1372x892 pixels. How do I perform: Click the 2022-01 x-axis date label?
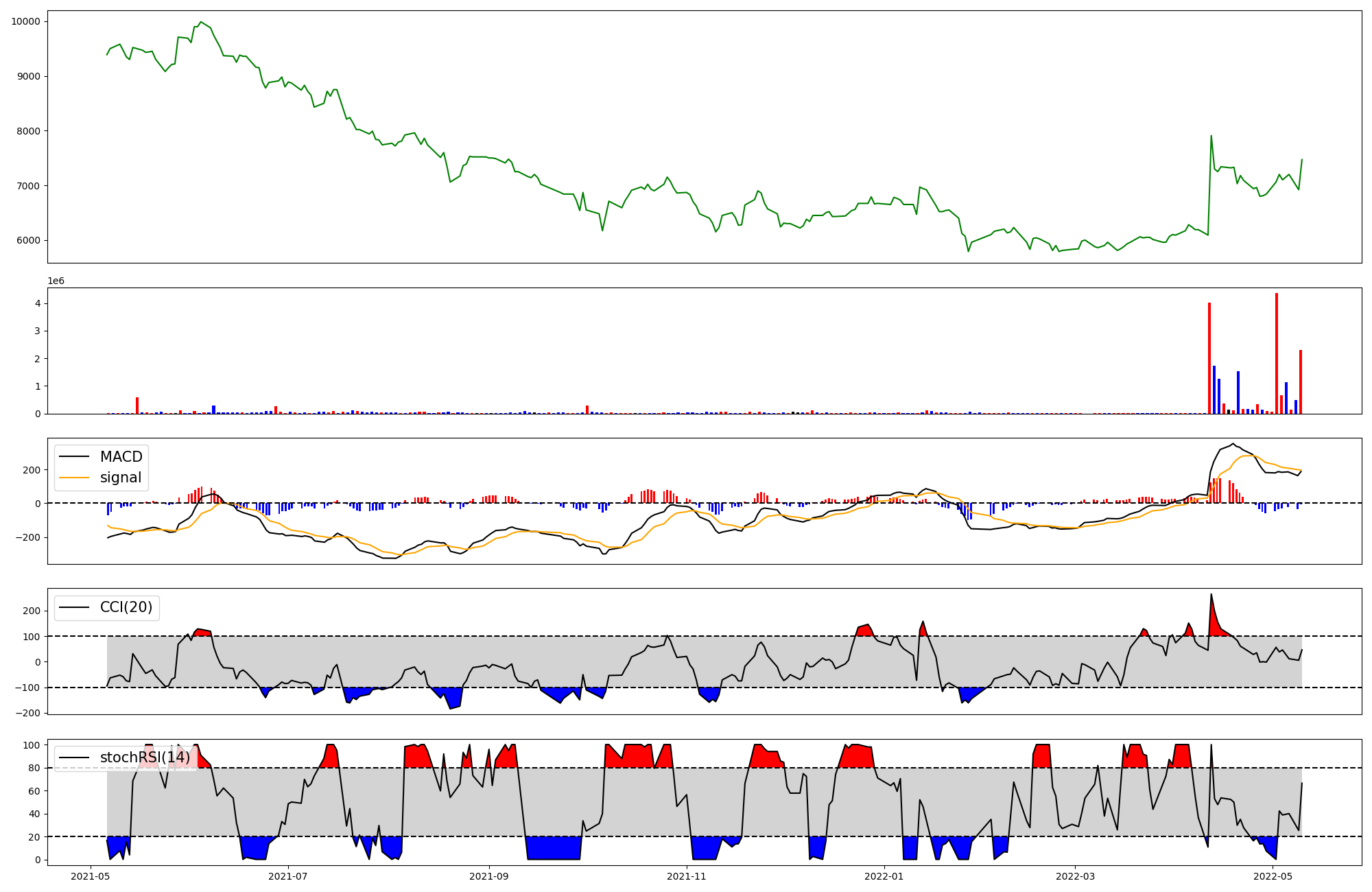[x=884, y=876]
